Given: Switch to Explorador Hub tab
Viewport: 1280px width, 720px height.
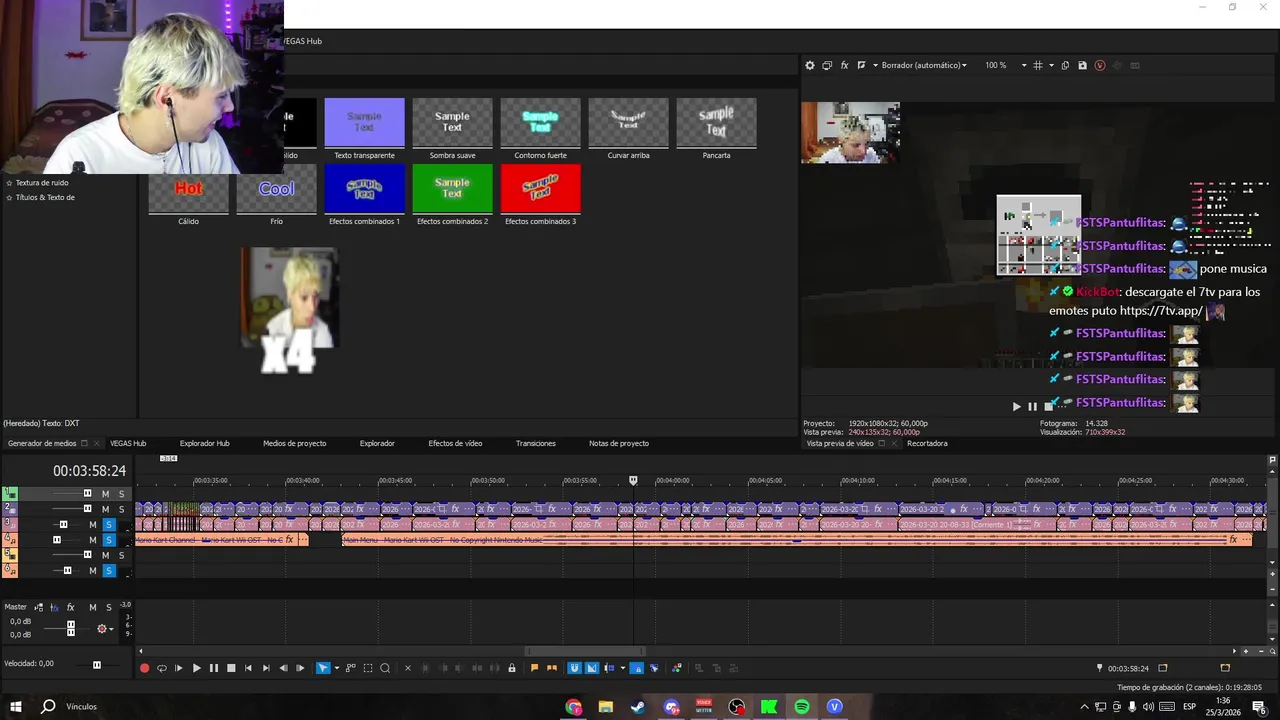Looking at the screenshot, I should pos(204,443).
